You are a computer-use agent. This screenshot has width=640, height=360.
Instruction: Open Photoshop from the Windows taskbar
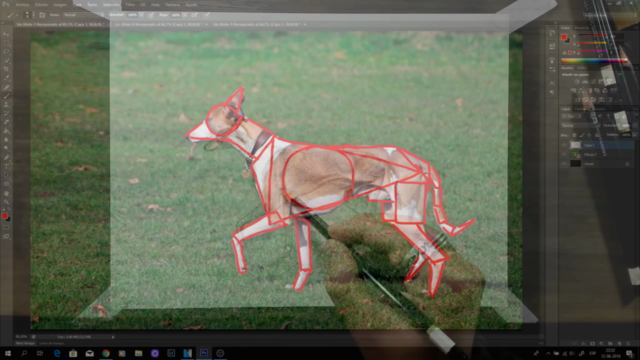(x=204, y=353)
